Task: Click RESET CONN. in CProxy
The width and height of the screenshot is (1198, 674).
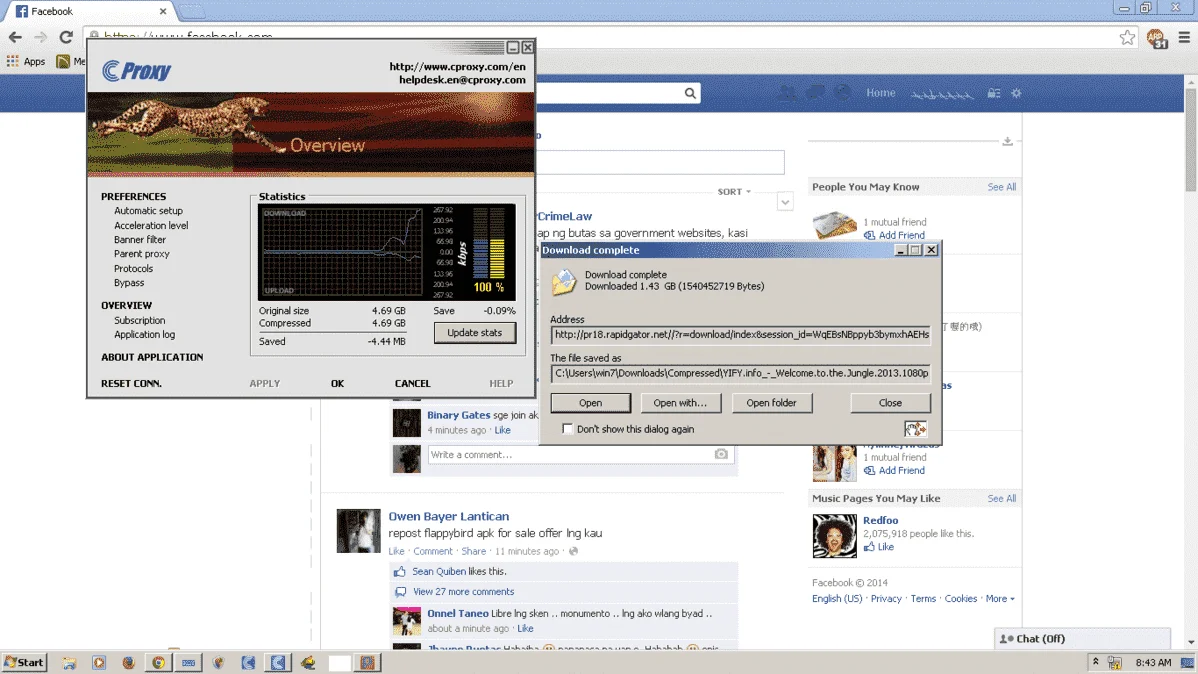Action: (131, 384)
